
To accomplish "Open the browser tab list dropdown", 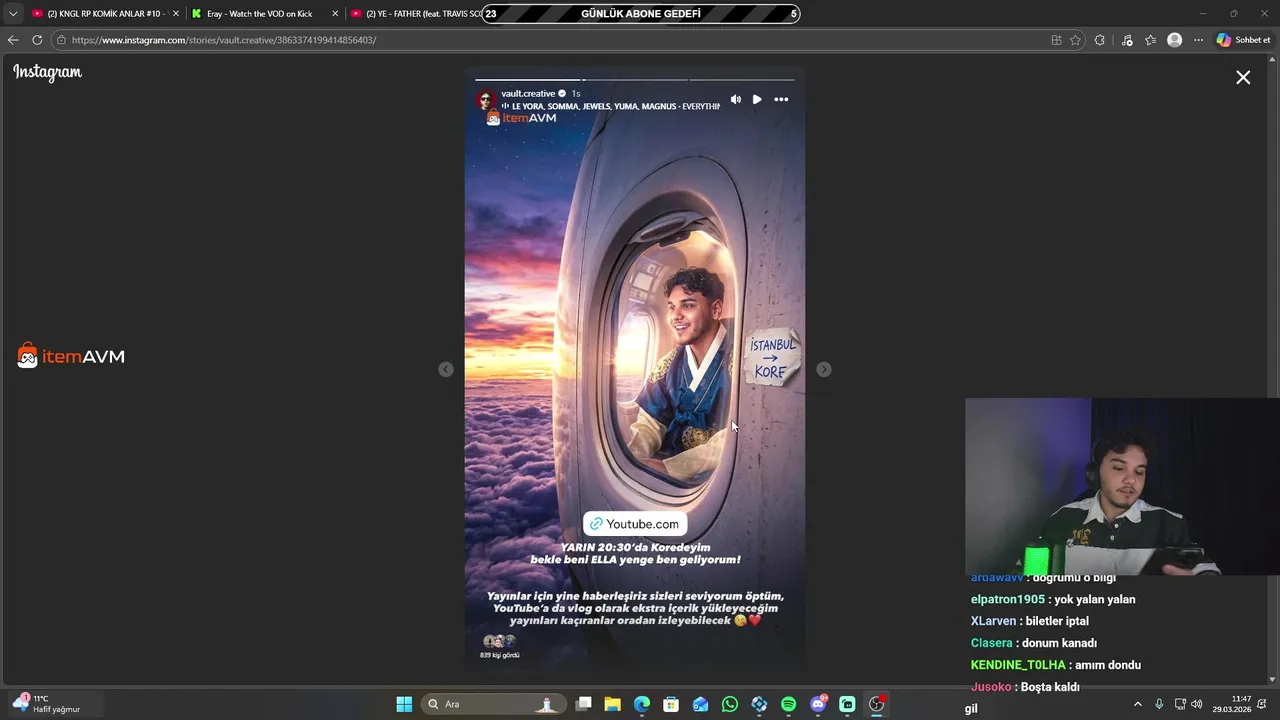I will tap(13, 14).
